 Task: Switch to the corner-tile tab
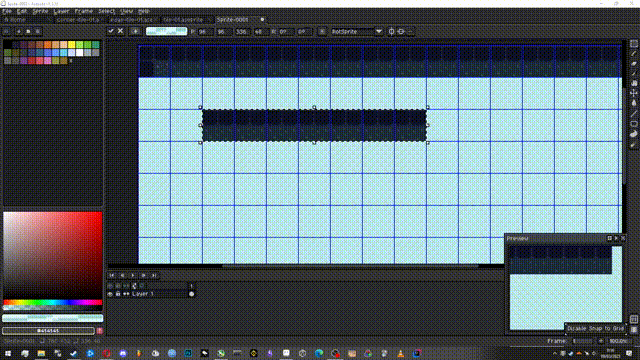[80, 20]
